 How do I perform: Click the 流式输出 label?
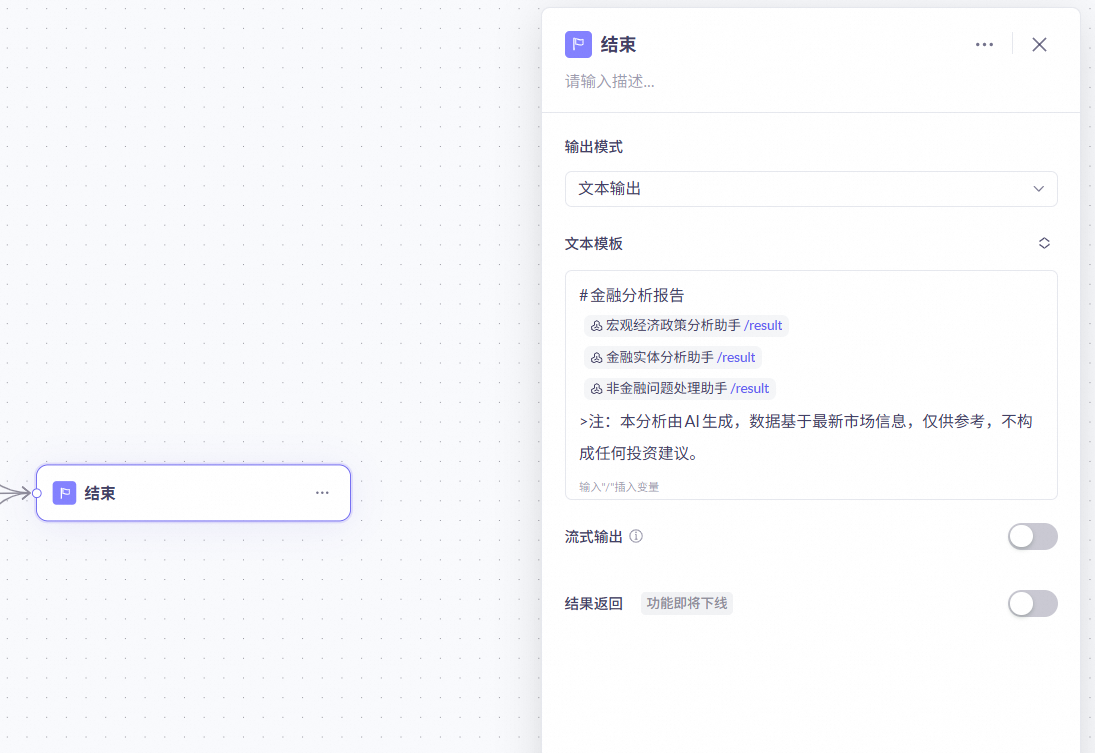point(594,536)
